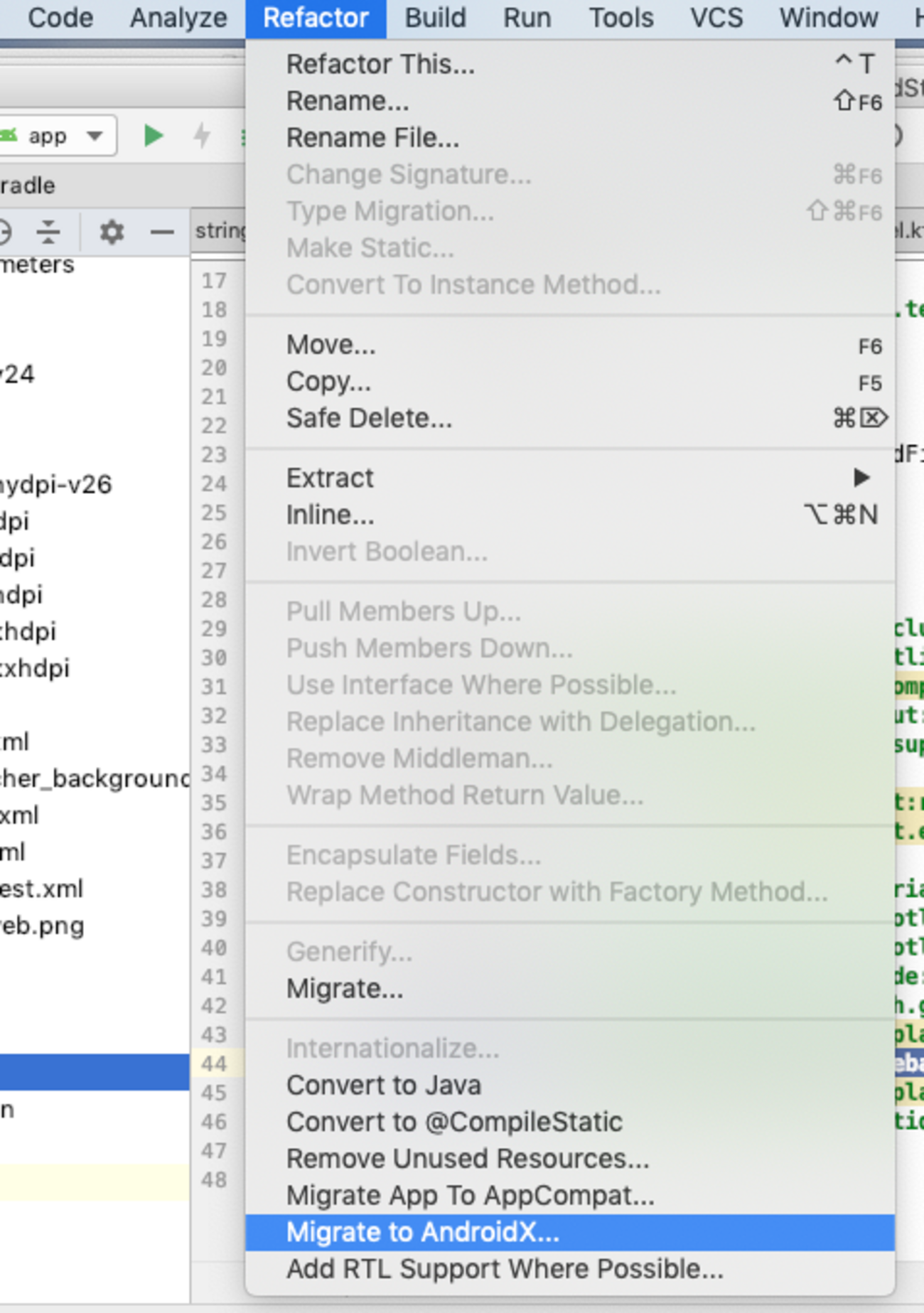Open the Build menu
Screen dimensions: 924x1313
click(x=435, y=18)
